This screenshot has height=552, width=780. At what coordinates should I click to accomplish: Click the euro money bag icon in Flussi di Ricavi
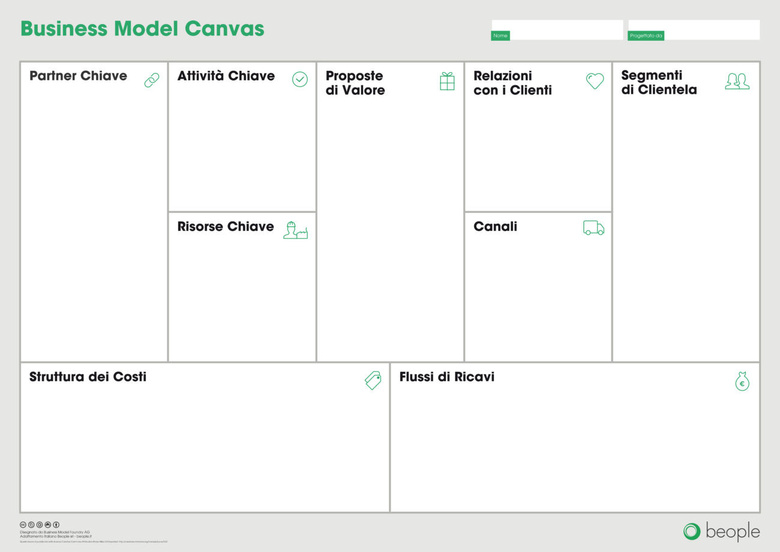(742, 381)
